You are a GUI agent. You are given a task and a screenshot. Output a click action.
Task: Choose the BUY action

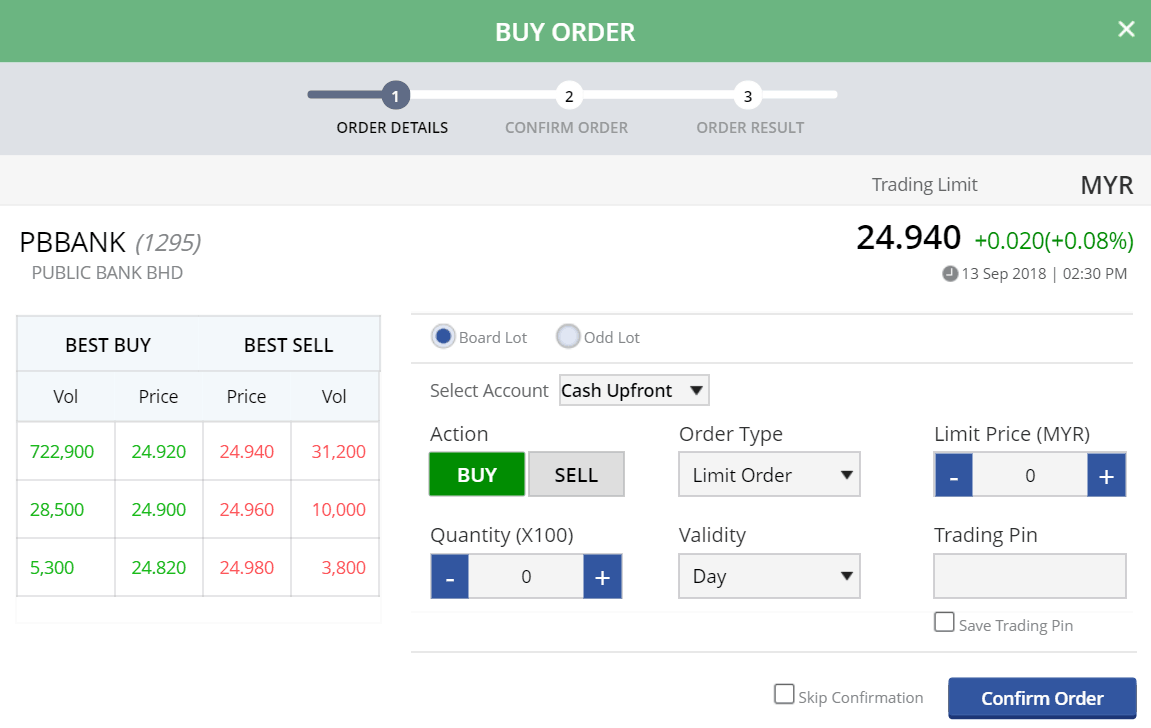point(477,475)
